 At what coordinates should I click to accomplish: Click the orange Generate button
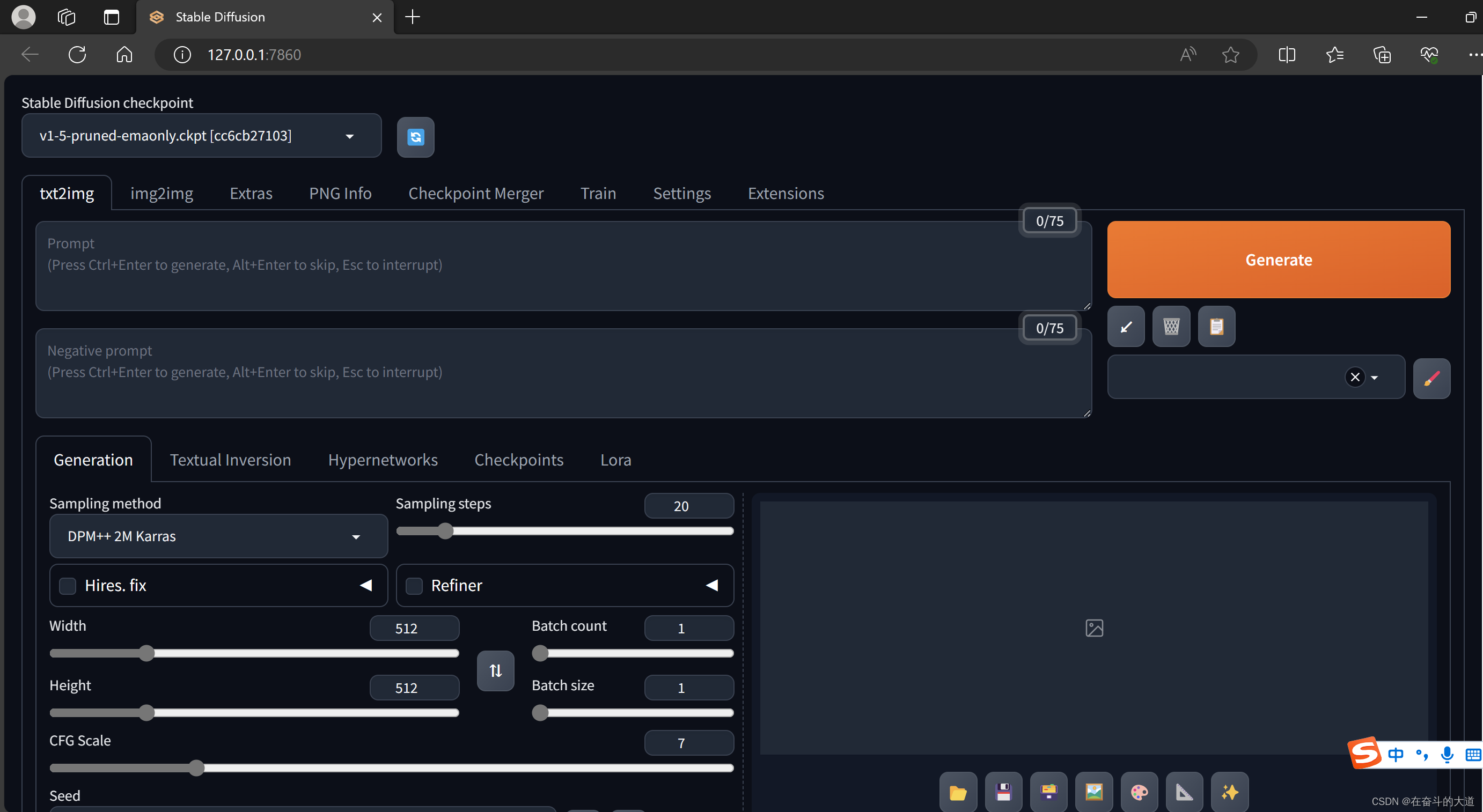pos(1278,260)
